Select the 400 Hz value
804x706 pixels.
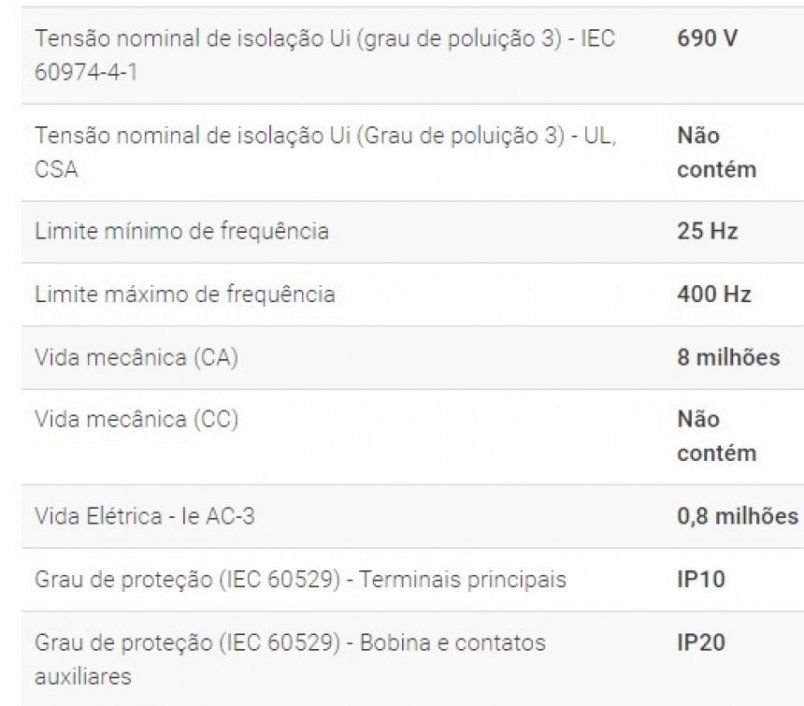713,295
